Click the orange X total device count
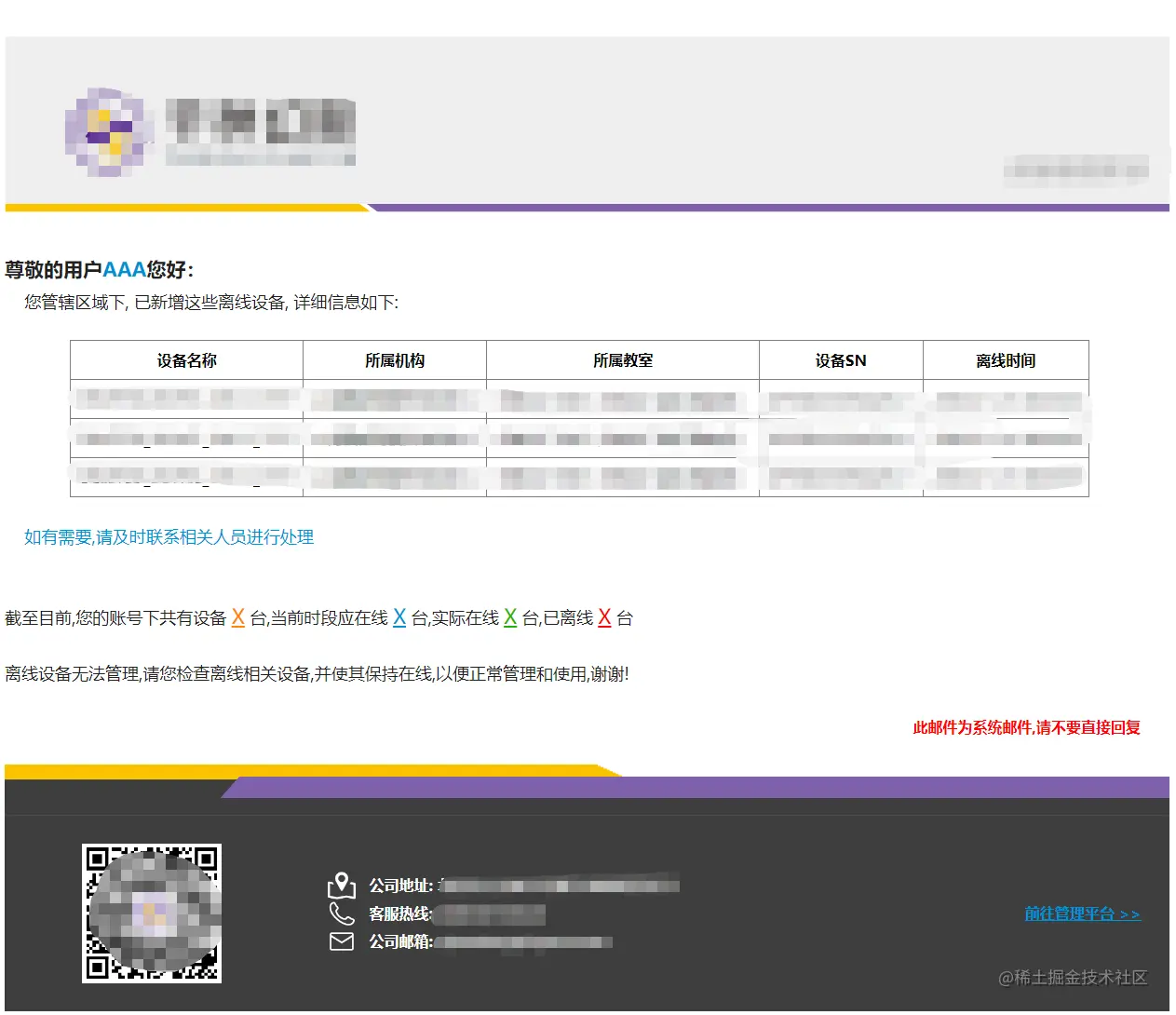The image size is (1176, 1015). 237,617
